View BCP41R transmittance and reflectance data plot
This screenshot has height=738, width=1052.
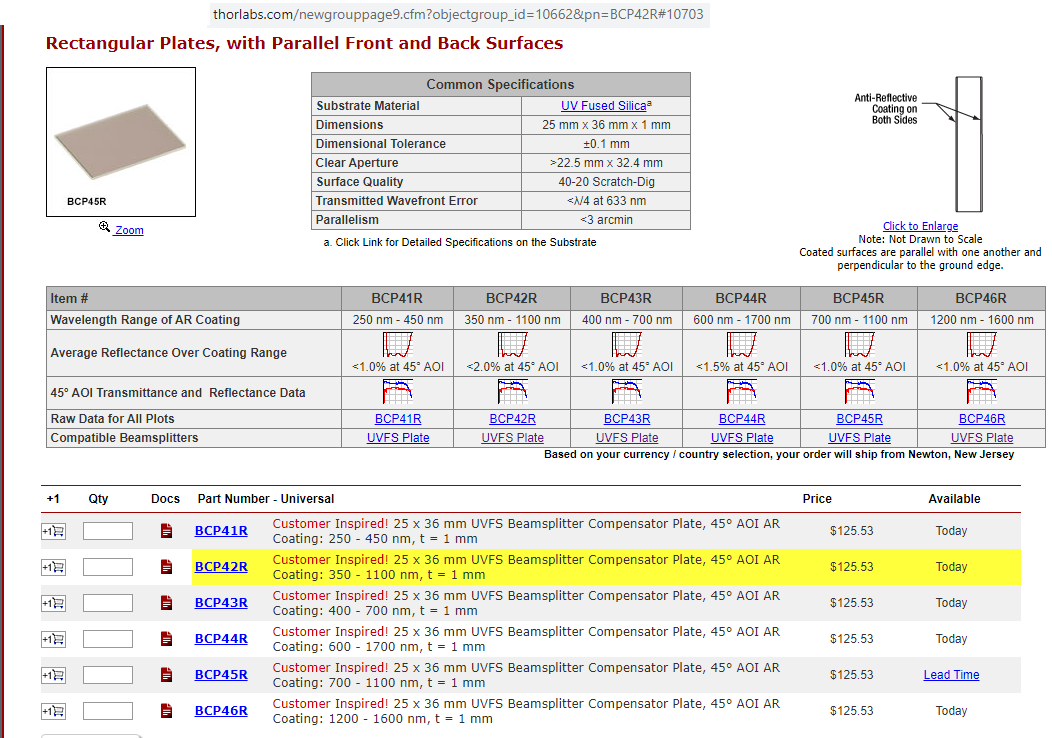tap(398, 392)
